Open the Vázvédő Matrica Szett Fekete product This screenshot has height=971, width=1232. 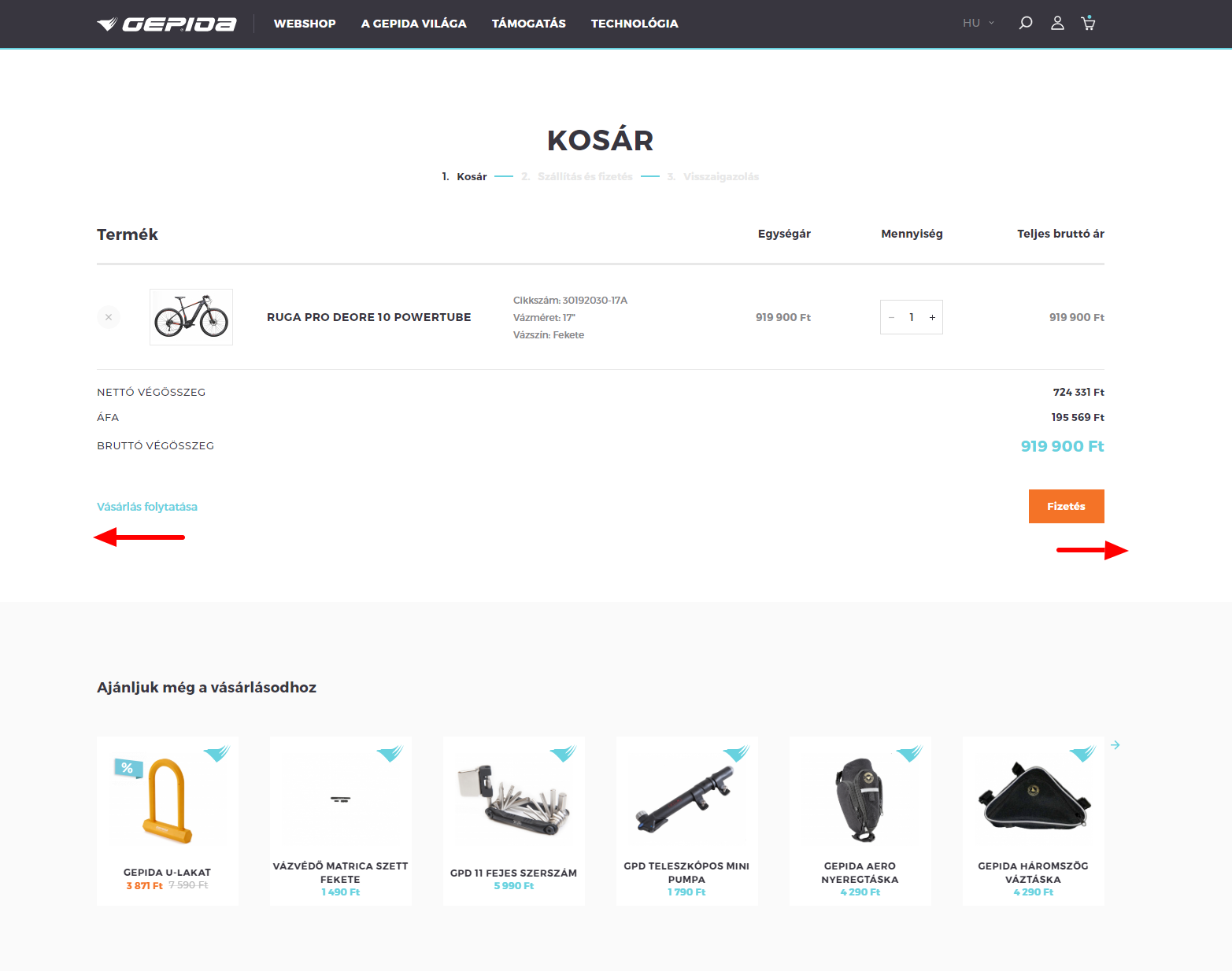pos(341,800)
